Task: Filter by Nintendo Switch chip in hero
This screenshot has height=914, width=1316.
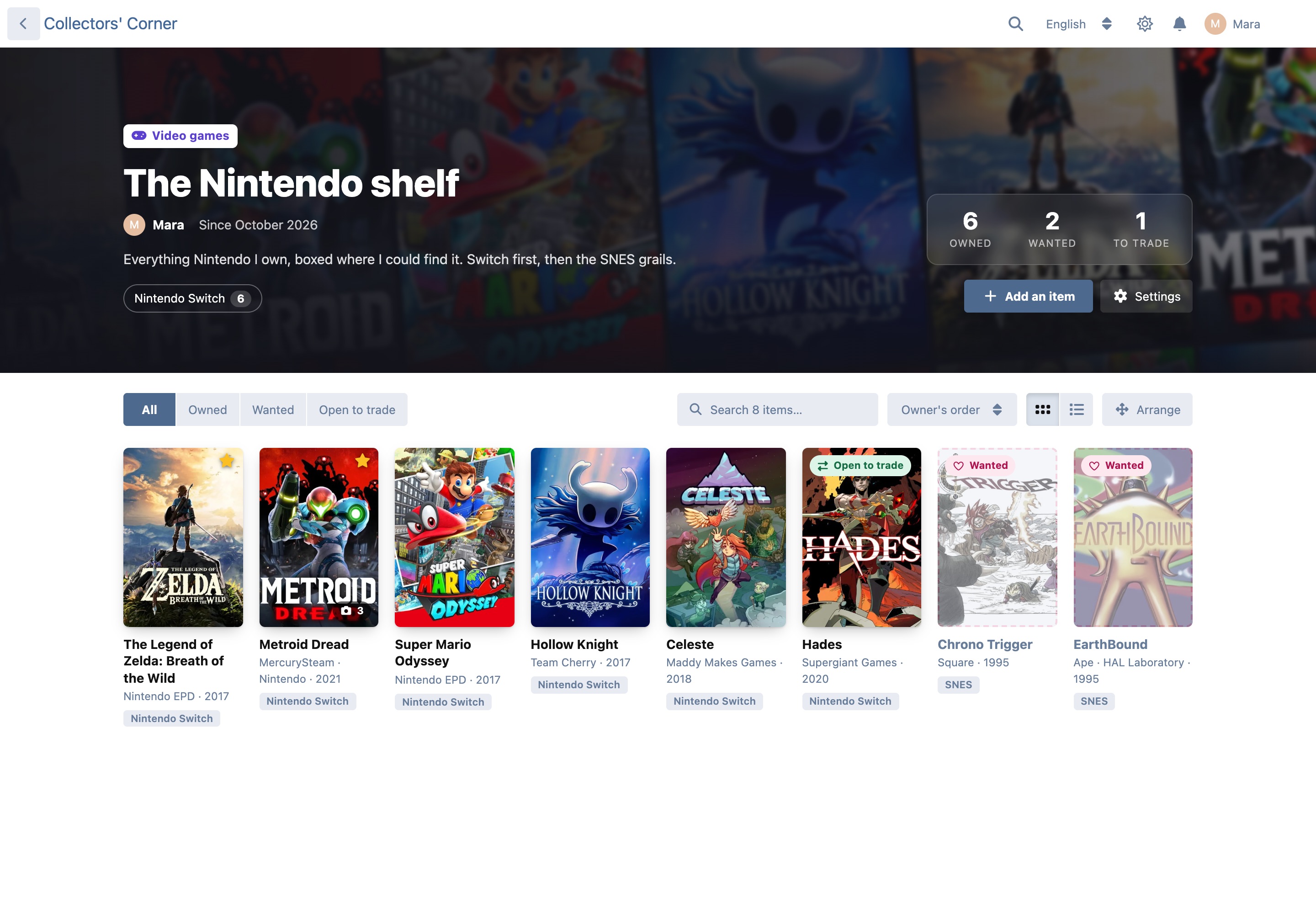Action: pos(192,298)
